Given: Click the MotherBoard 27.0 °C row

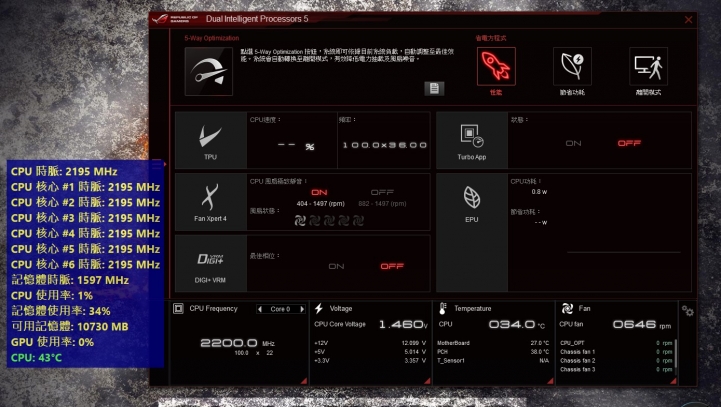Looking at the screenshot, I should click(x=493, y=343).
